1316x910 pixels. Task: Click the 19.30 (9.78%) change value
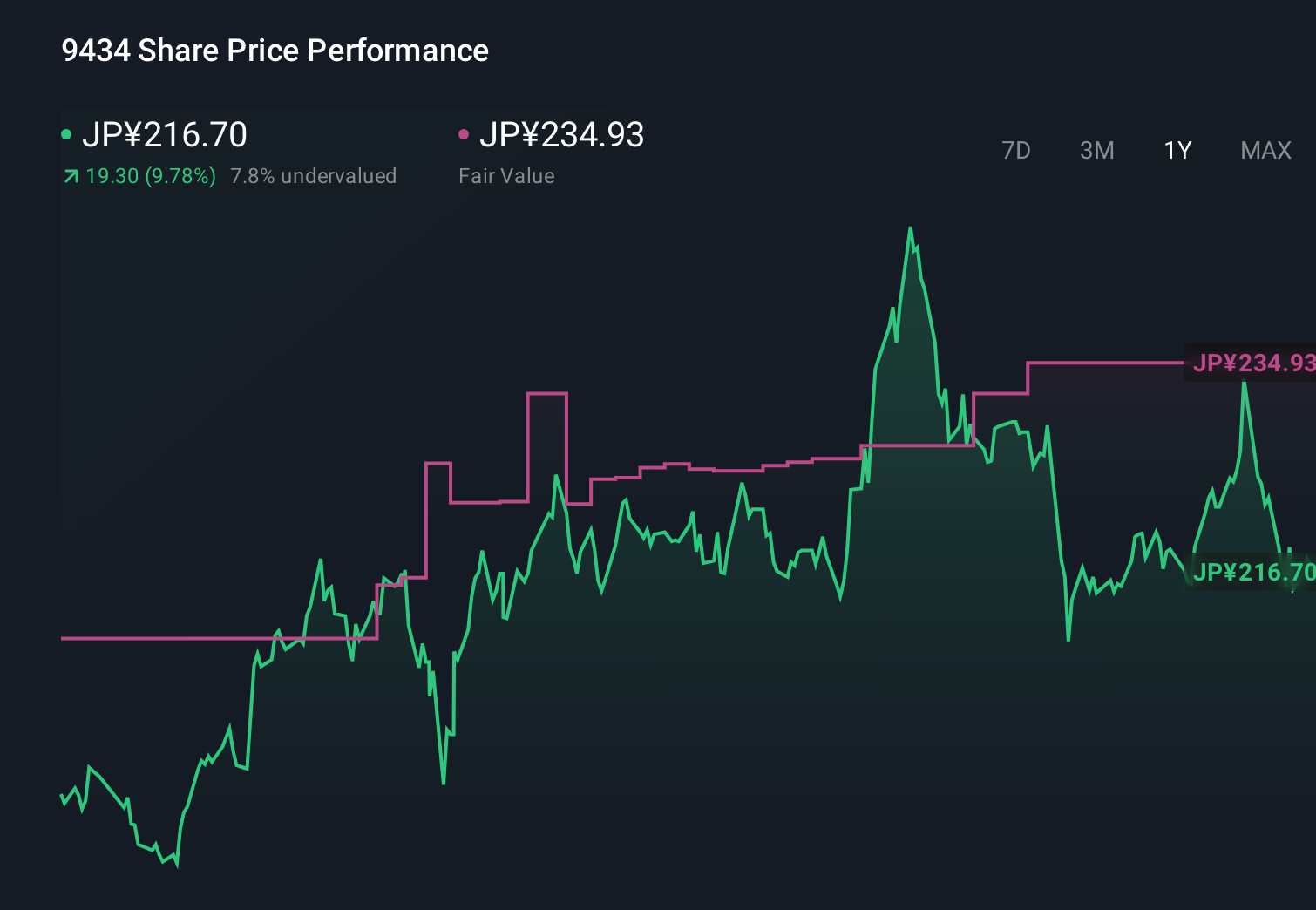150,176
